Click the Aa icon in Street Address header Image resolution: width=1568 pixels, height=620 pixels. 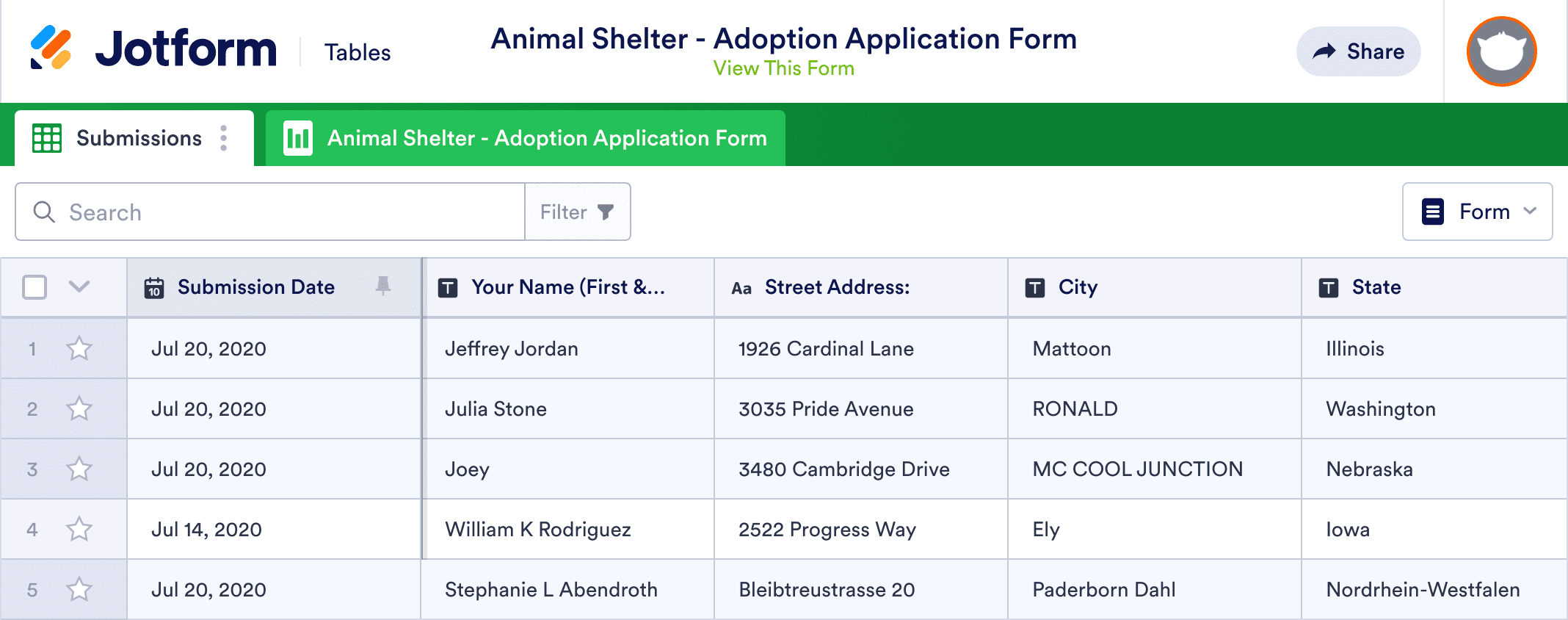[741, 287]
